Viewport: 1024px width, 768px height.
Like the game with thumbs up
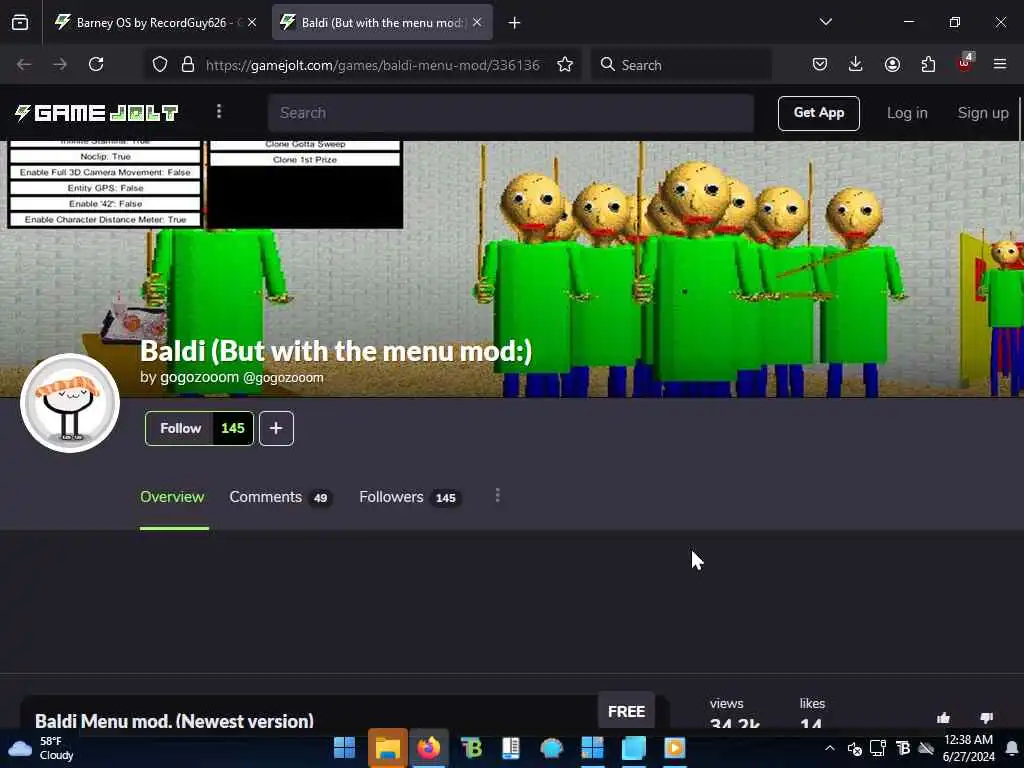(x=943, y=718)
